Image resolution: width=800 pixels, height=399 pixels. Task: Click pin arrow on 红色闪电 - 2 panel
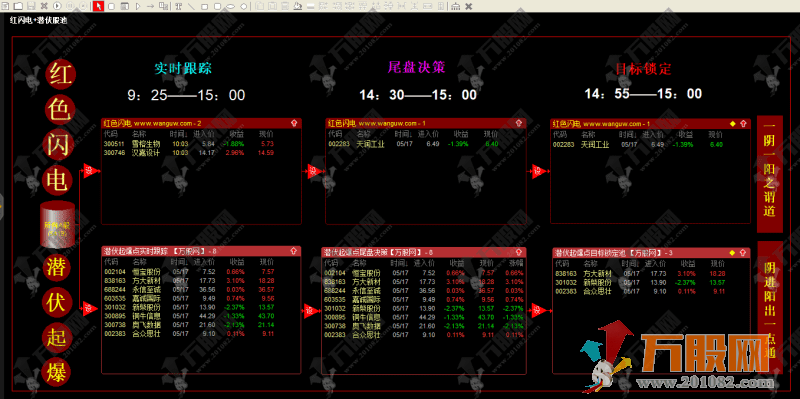point(294,123)
